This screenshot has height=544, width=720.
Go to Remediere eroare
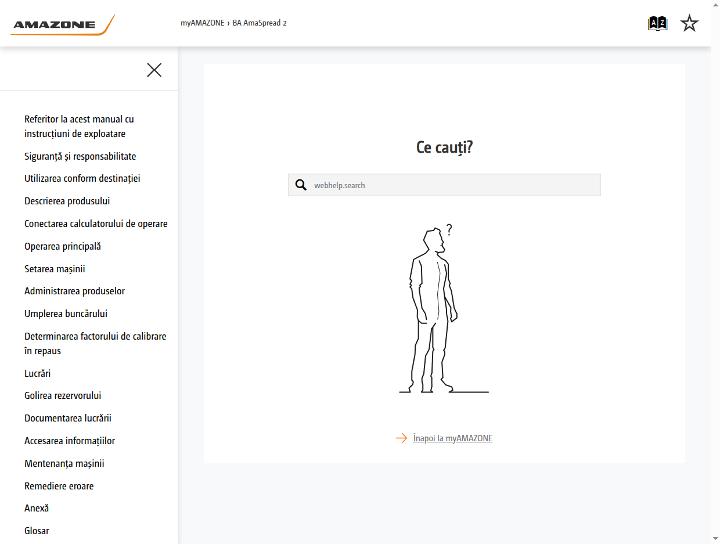59,486
